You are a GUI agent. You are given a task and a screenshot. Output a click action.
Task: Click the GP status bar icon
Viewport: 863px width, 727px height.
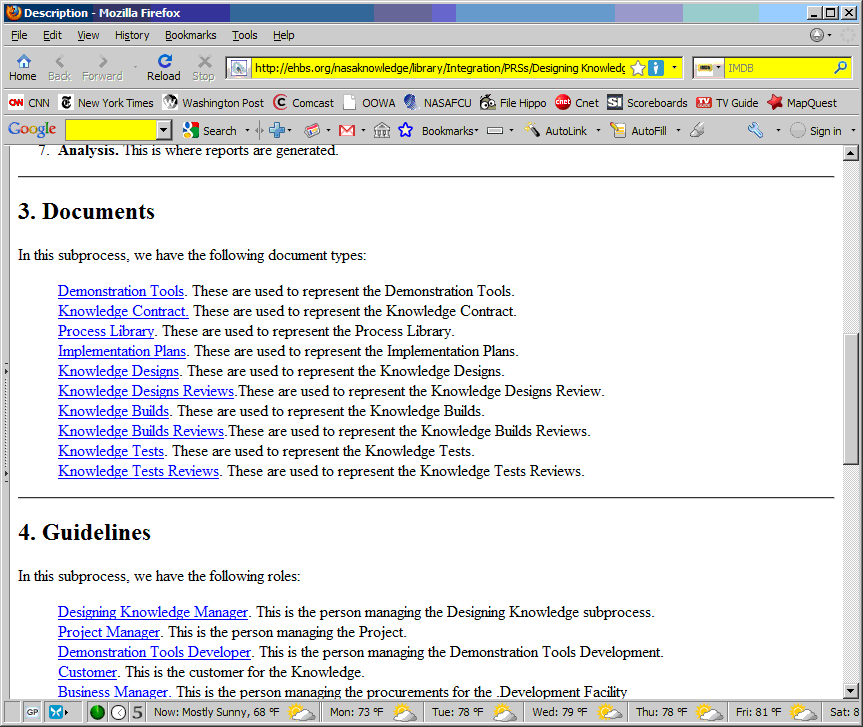pyautogui.click(x=32, y=712)
